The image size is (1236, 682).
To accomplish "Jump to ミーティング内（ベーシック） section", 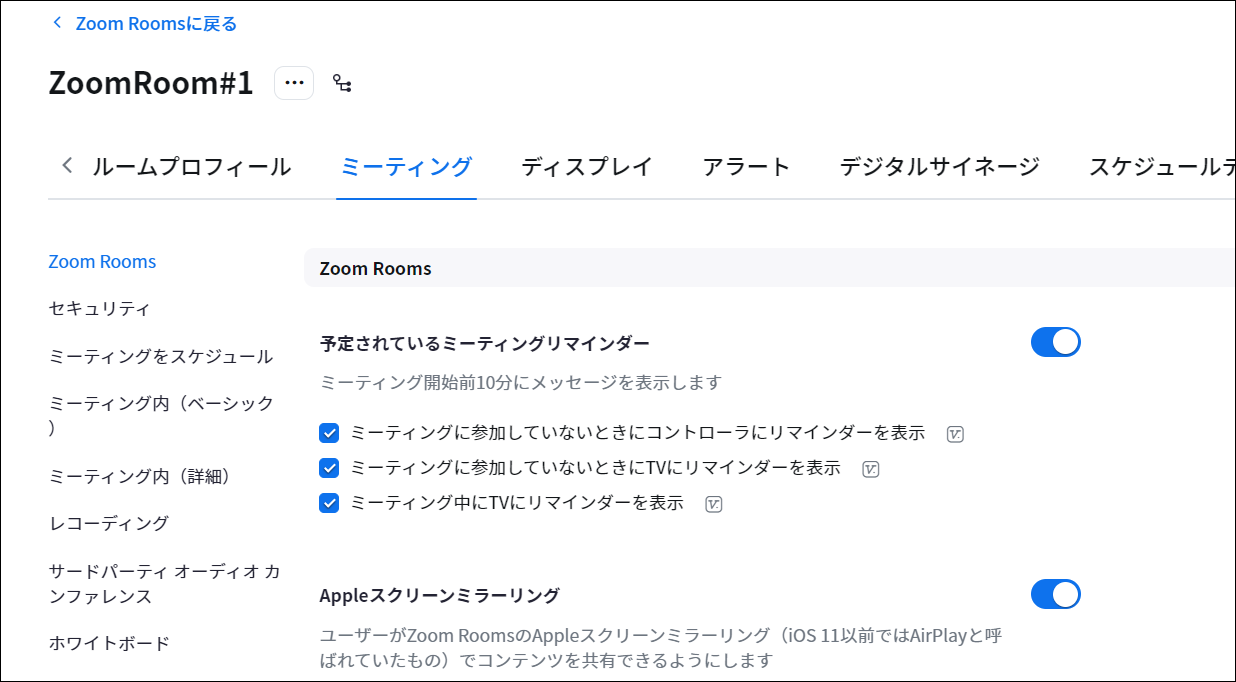I will 161,415.
